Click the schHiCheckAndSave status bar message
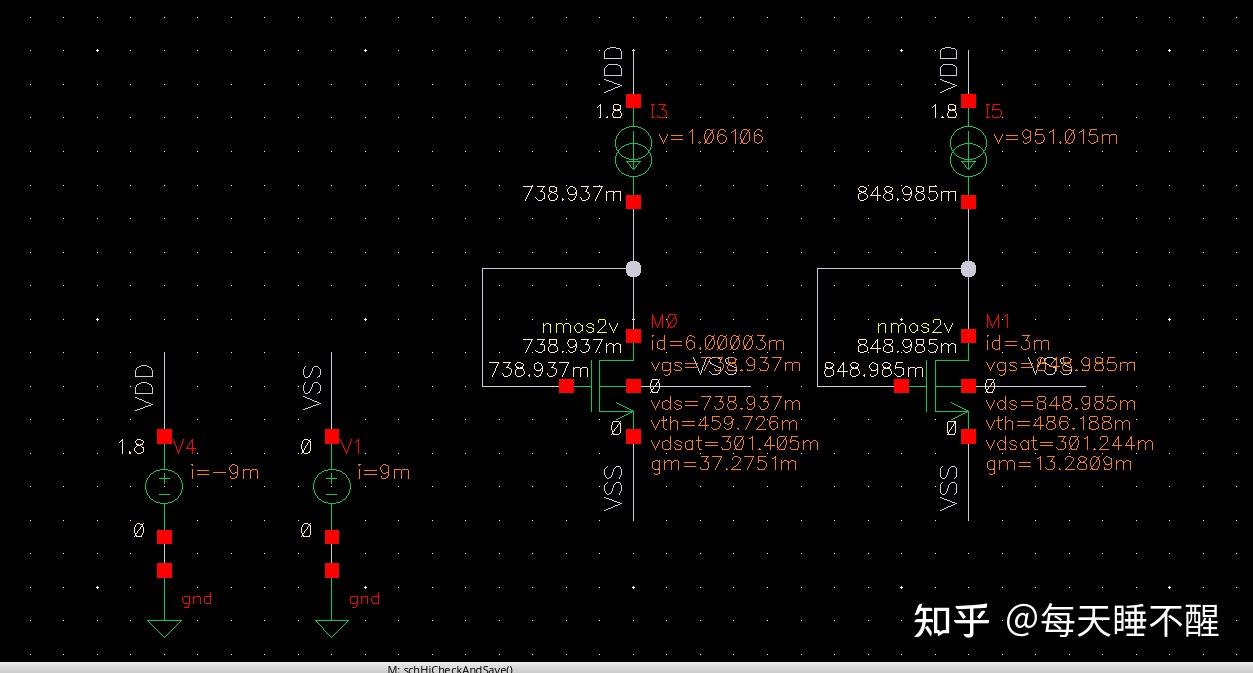Screen dimensions: 1253x673 click(x=450, y=668)
